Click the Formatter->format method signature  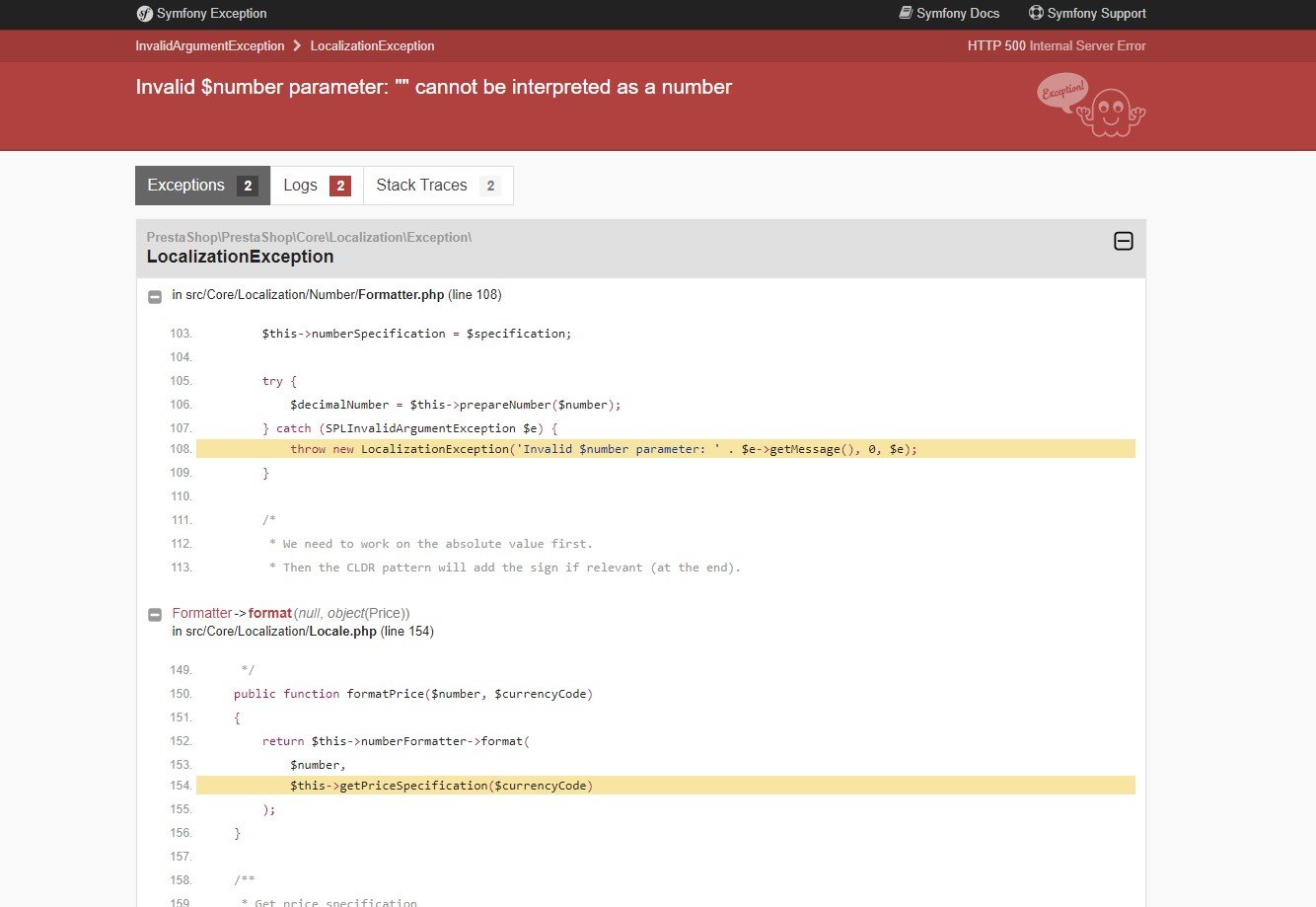pos(291,613)
